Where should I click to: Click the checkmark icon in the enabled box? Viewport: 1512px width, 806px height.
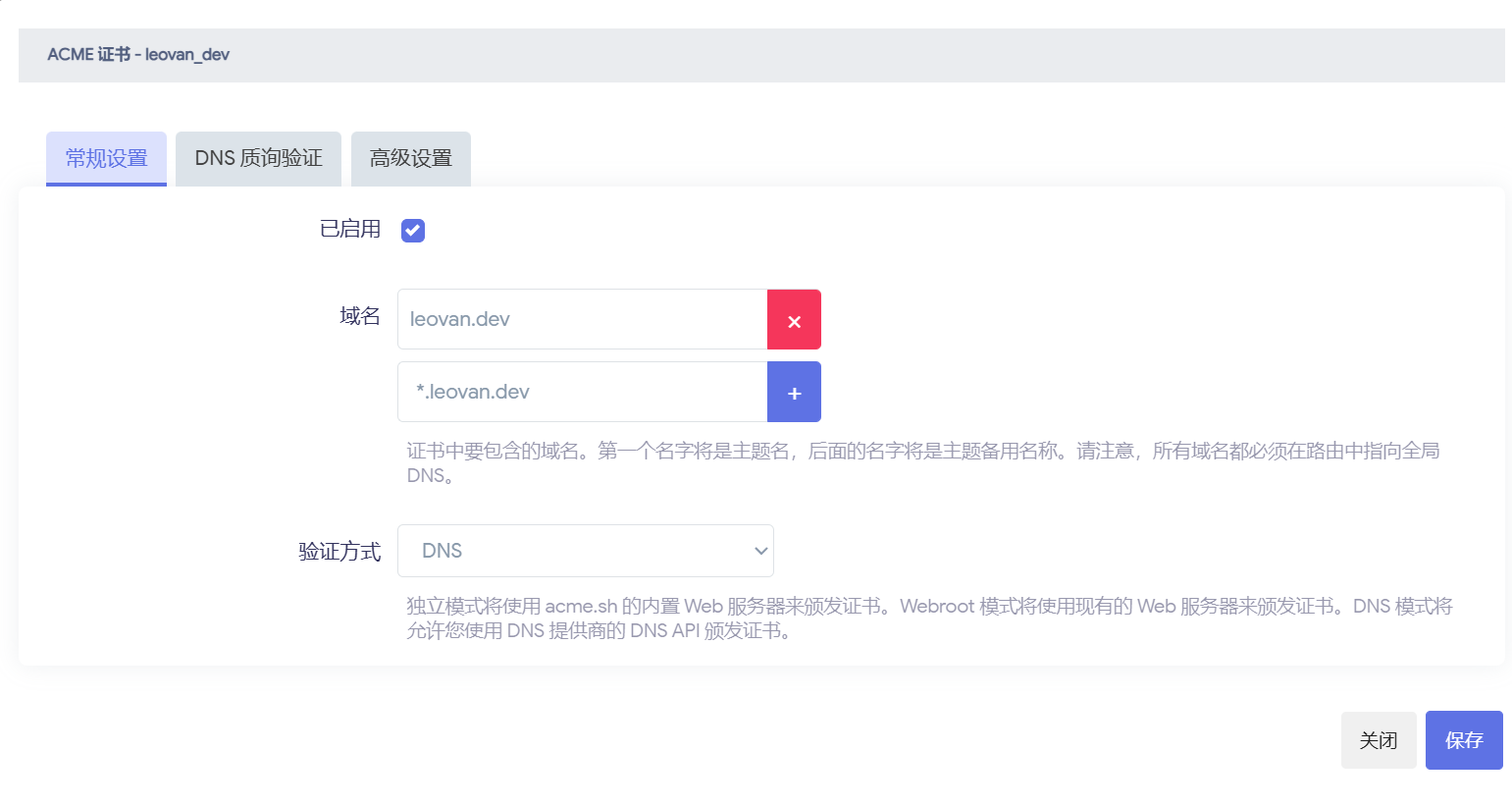412,230
